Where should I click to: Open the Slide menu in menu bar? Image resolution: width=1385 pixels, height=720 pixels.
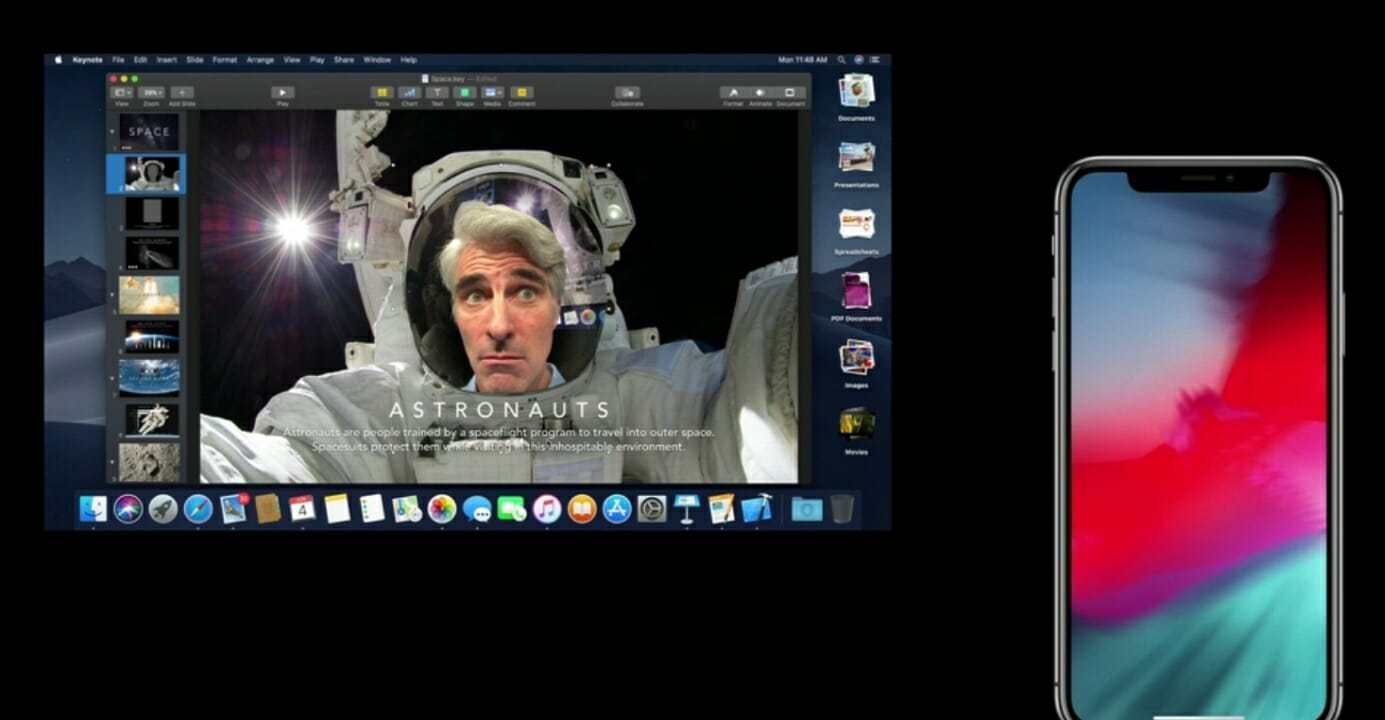click(x=194, y=60)
